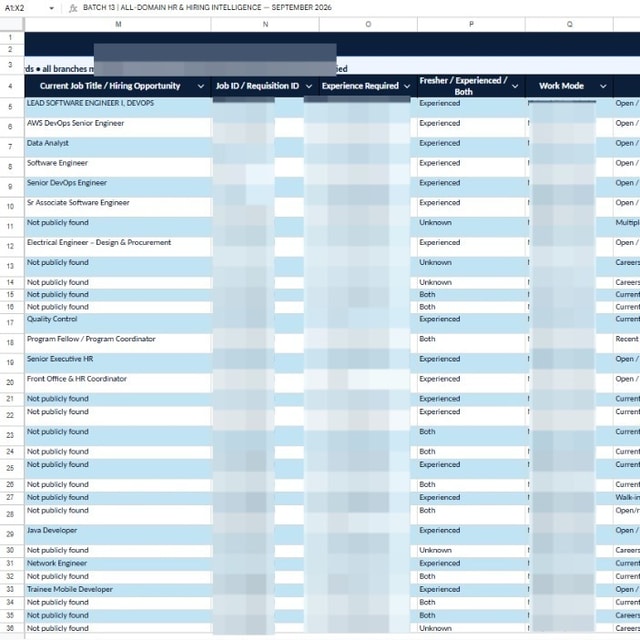Click Recent cell in row 18
Screen dimensions: 640x640
click(627, 343)
